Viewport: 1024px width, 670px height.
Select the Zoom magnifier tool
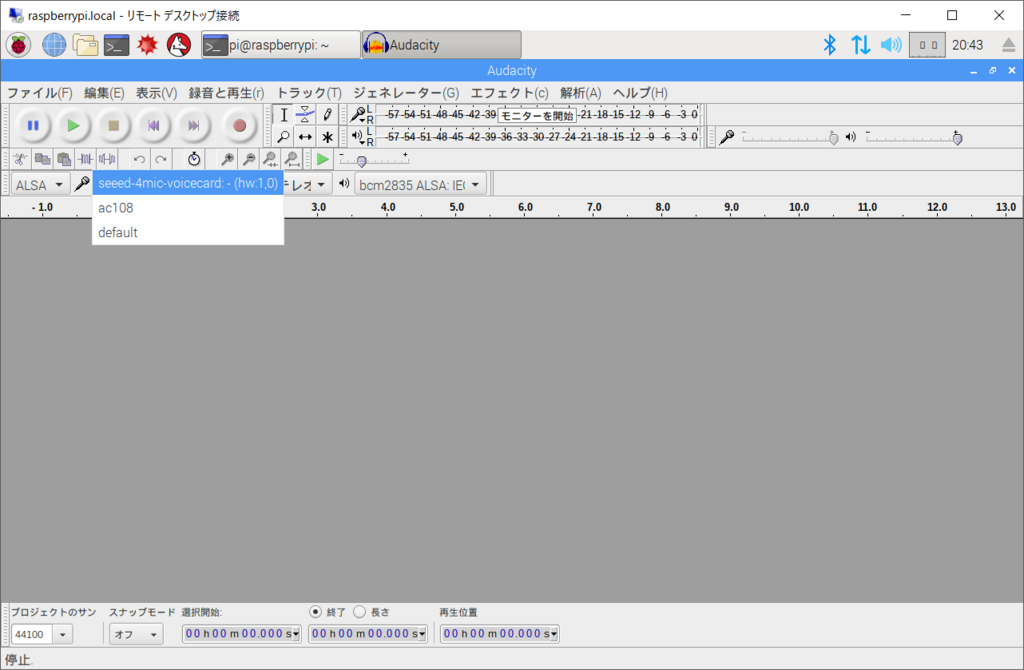click(x=283, y=137)
